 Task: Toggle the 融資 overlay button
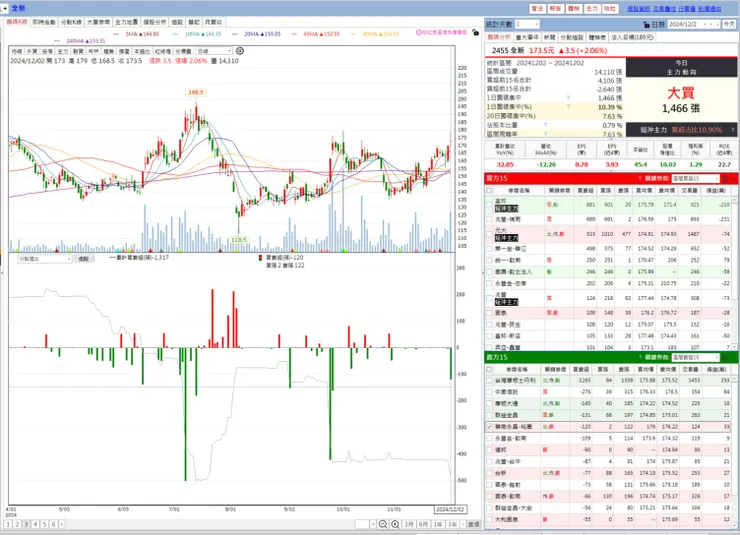click(78, 51)
